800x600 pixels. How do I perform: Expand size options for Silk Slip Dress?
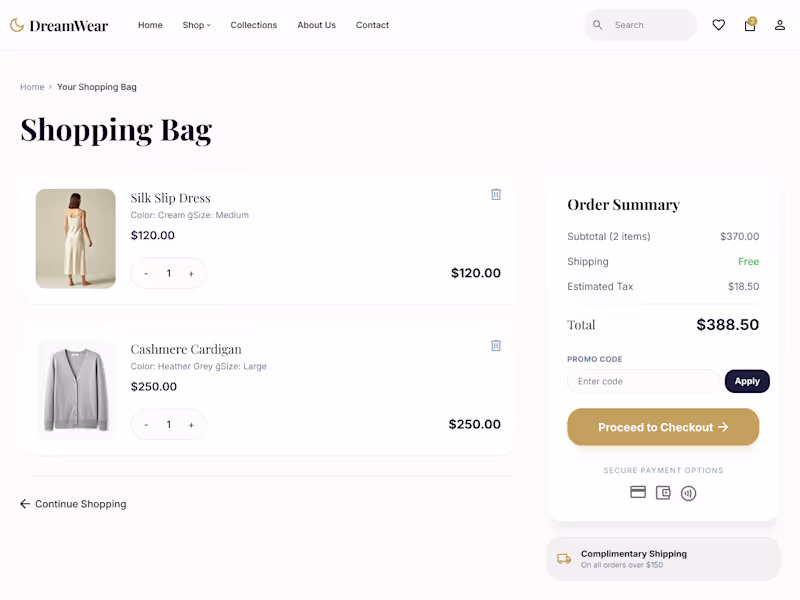pos(219,214)
